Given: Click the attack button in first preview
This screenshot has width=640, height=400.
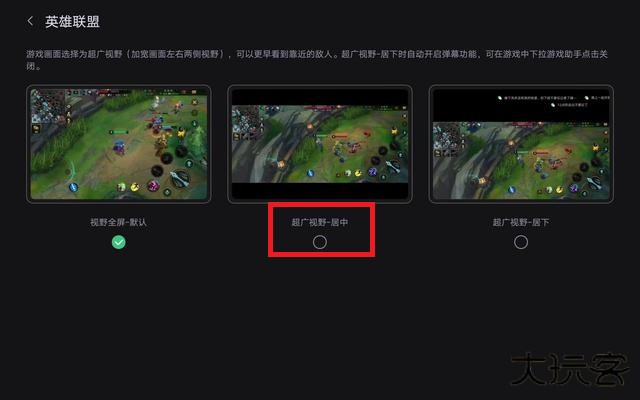Looking at the screenshot, I should (180, 178).
